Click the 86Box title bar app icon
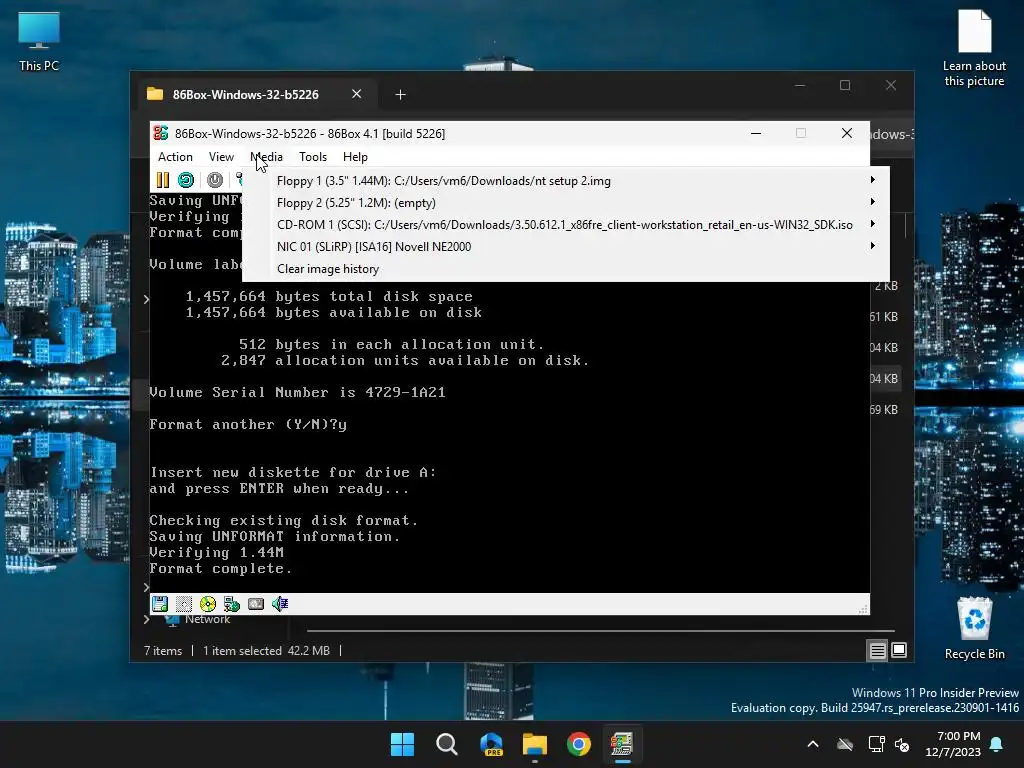Screen dimensions: 1024x768 (161, 133)
